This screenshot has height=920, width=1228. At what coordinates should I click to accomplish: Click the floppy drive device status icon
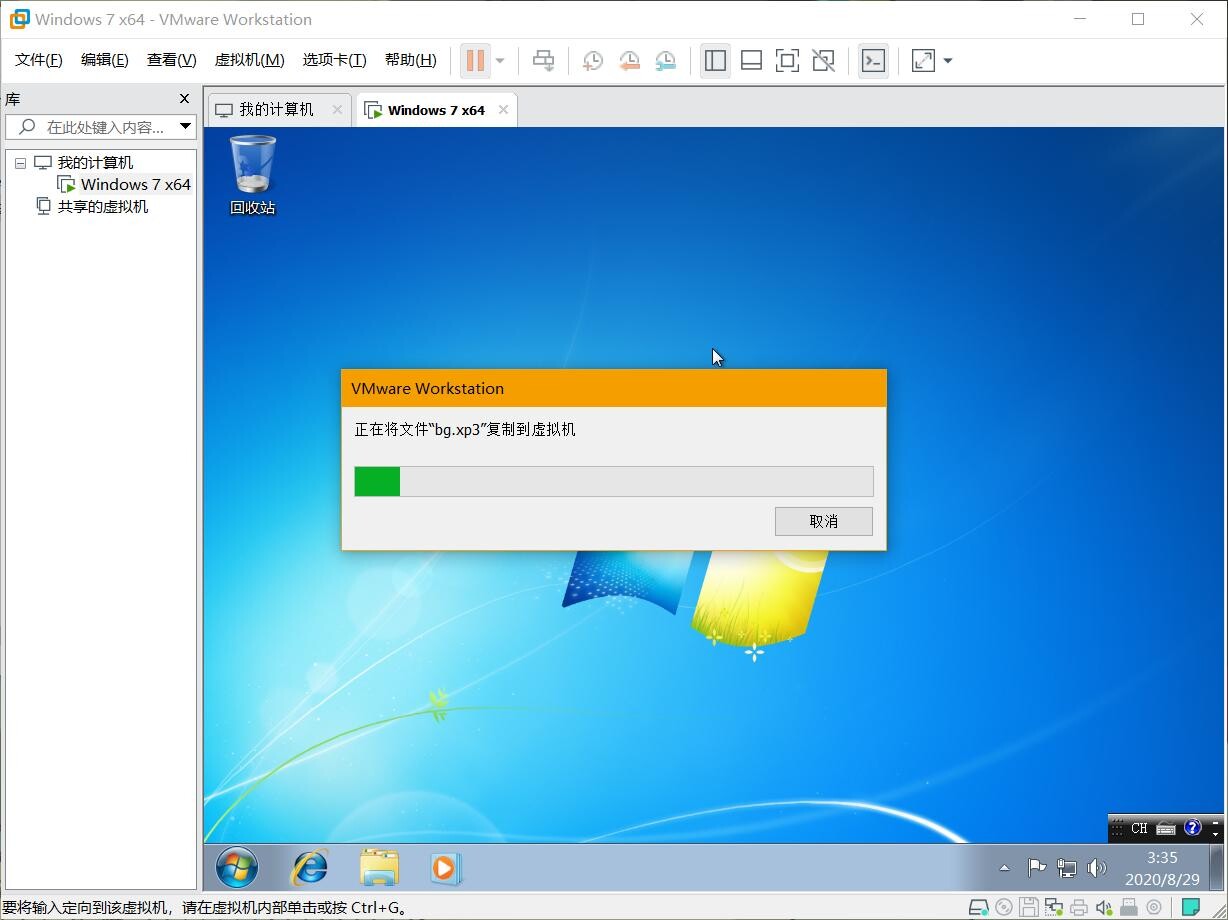(x=1028, y=908)
